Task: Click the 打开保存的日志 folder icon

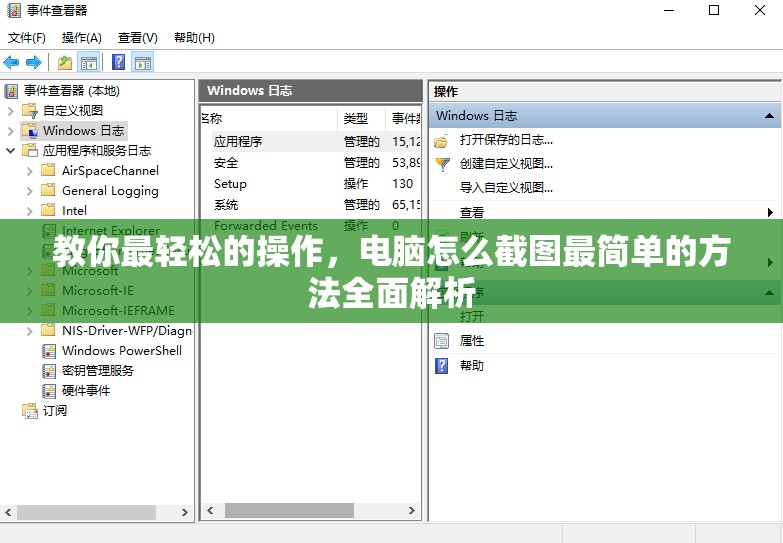Action: pyautogui.click(x=441, y=141)
